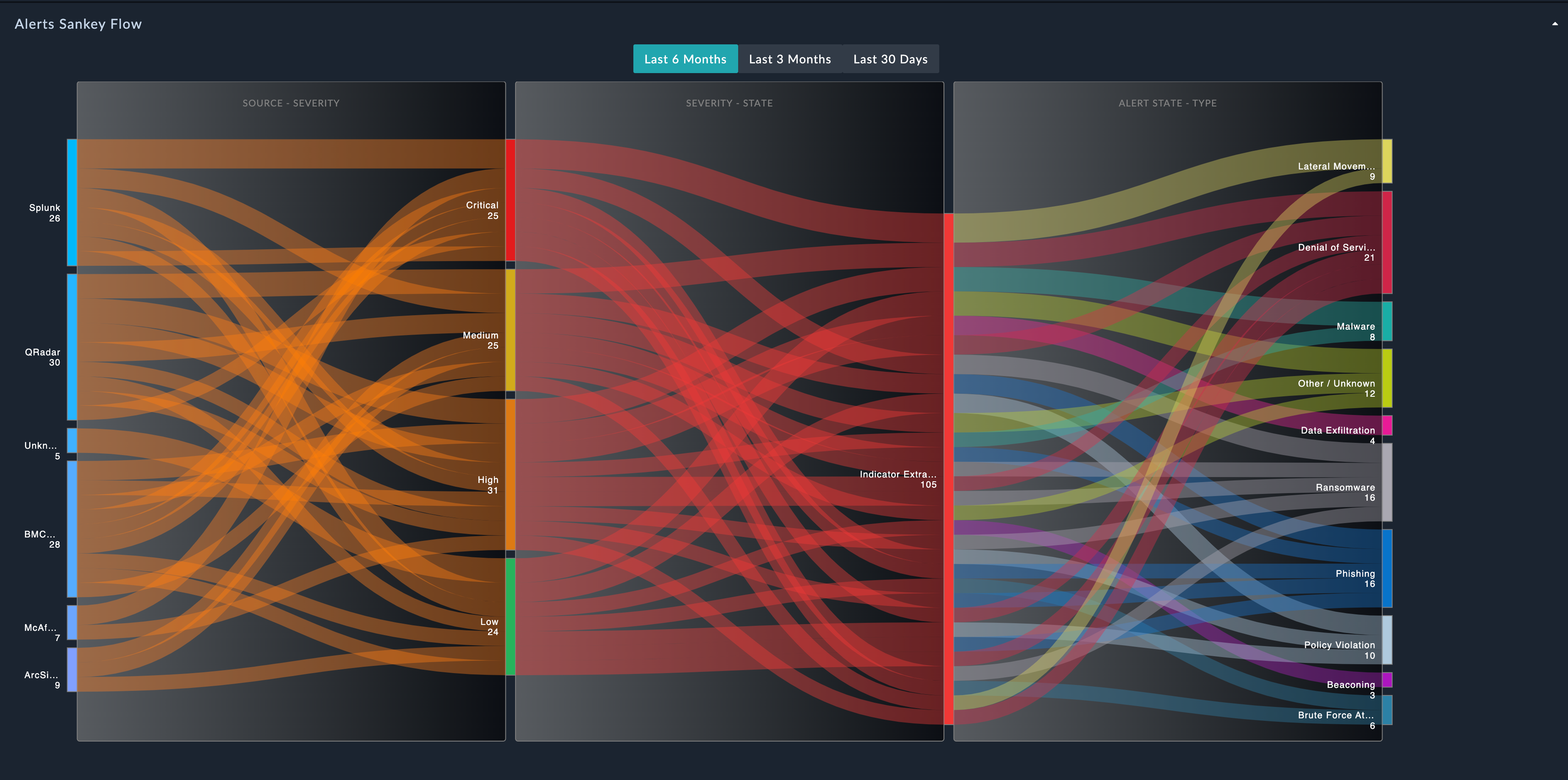Switch to Last 3 Months view
Viewport: 1568px width, 780px height.
[x=789, y=59]
